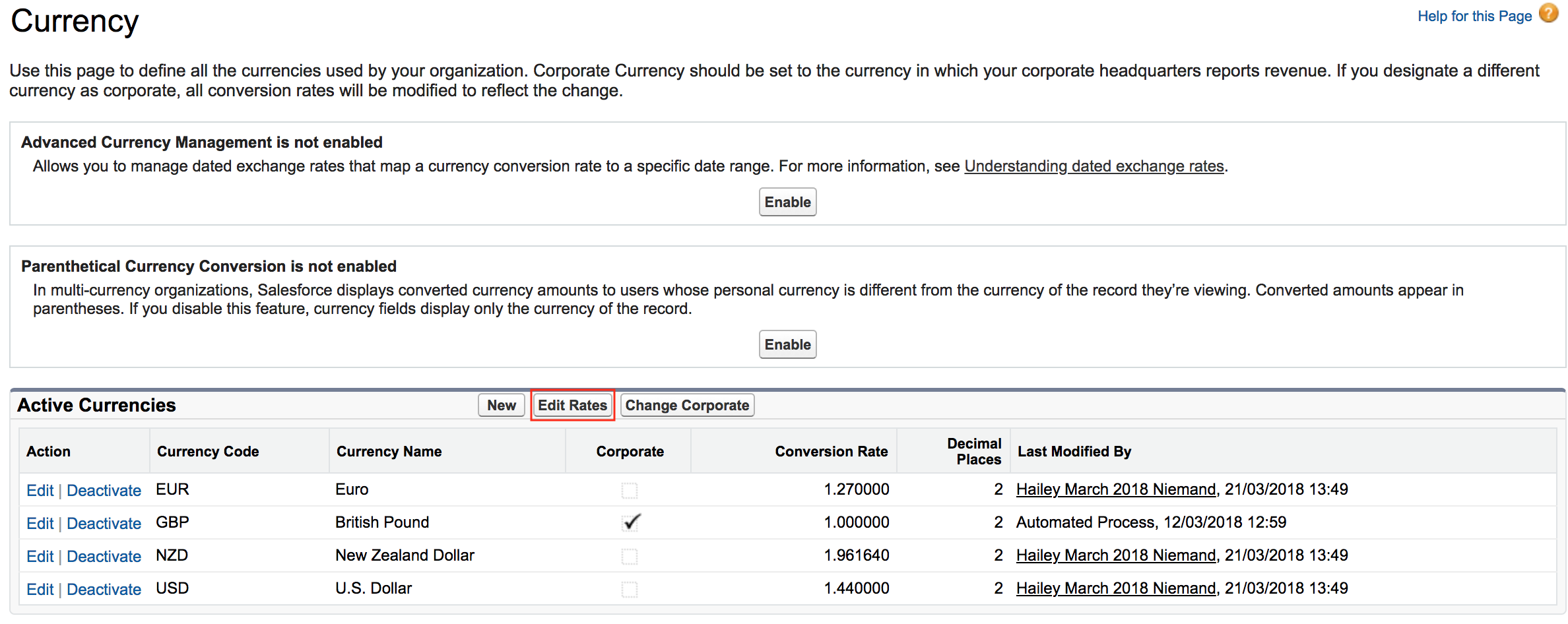Click the Help question mark icon

pos(1548,13)
